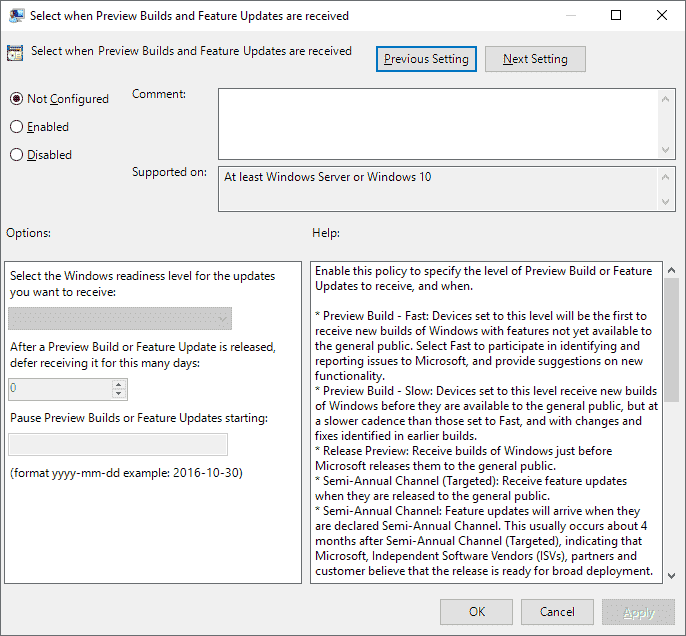Decrease the defer days spinner value
686x636 pixels.
pyautogui.click(x=119, y=394)
